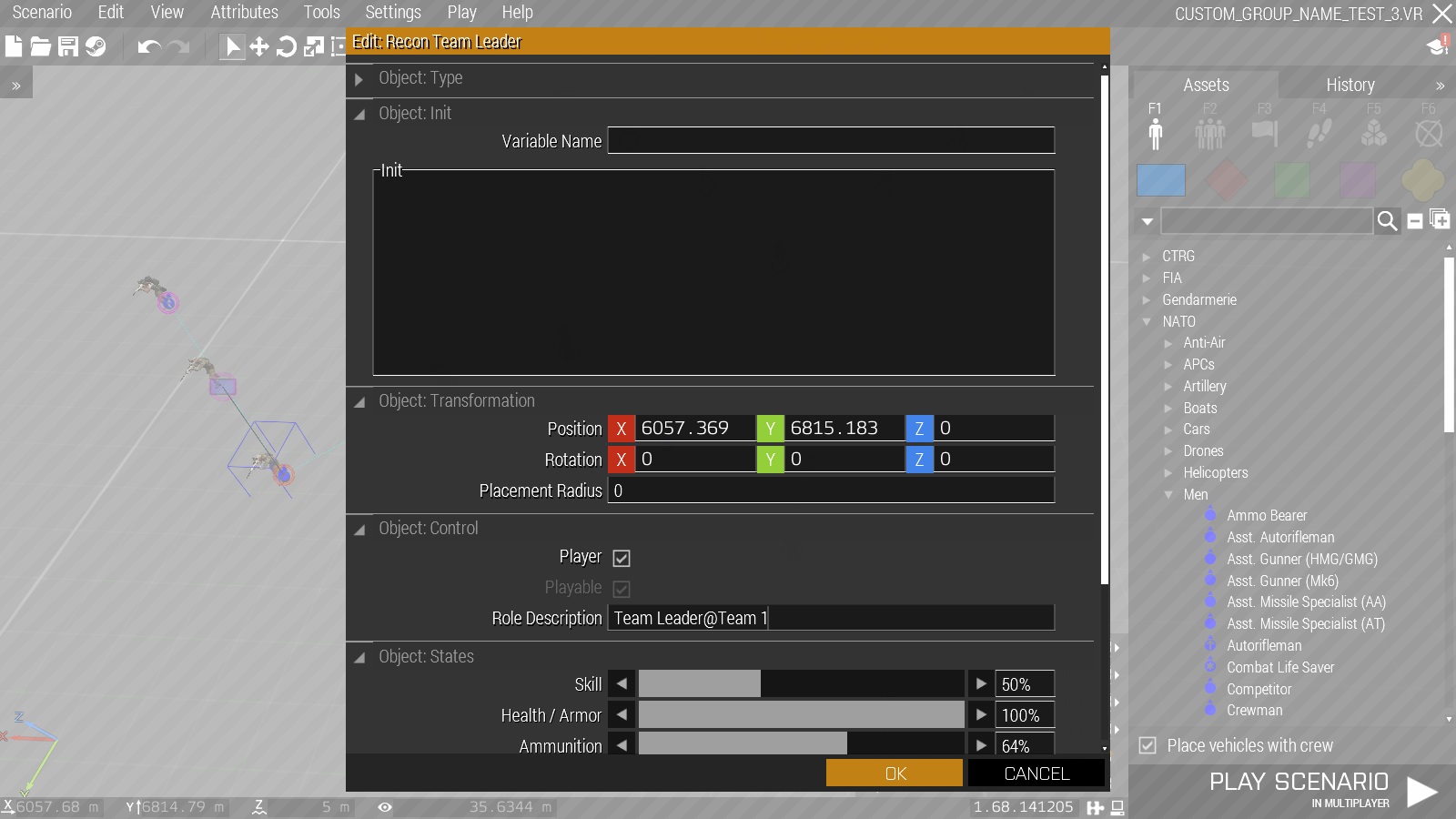Collapse the Object: Control section
Image resolution: width=1456 pixels, height=819 pixels.
click(359, 530)
